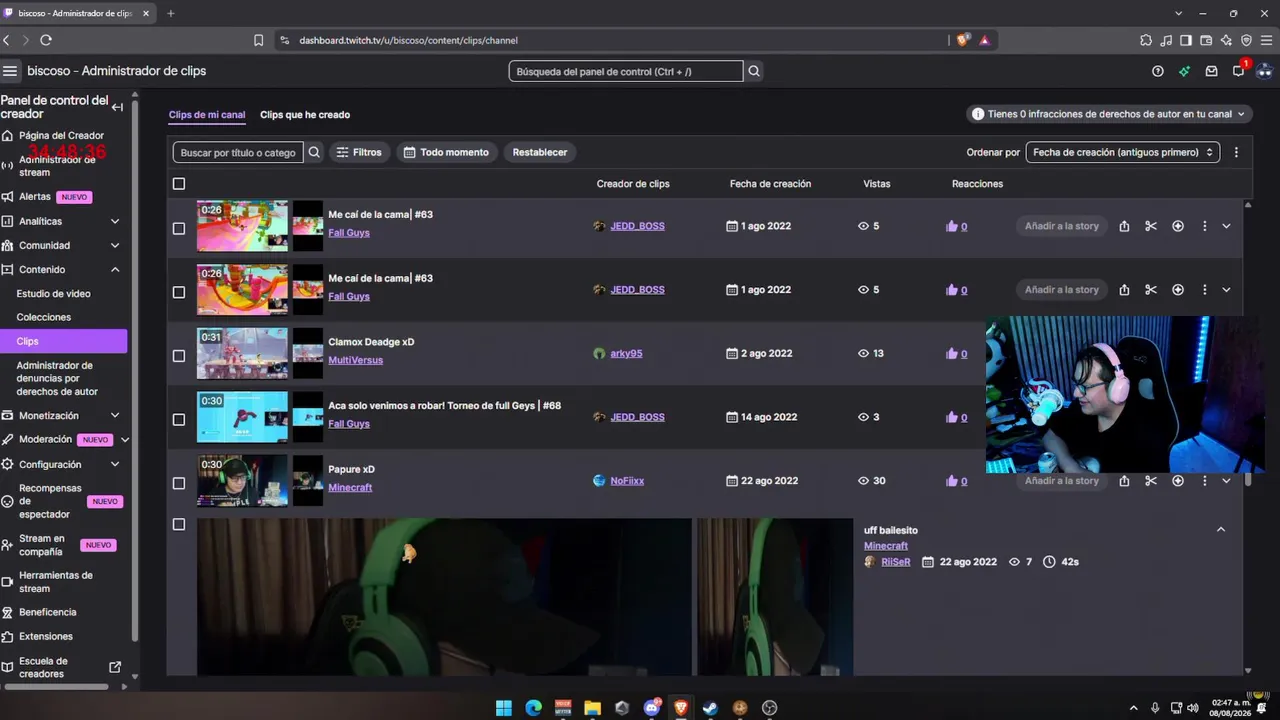
Task: Open the Ordenar por sort dropdown
Action: (1123, 152)
